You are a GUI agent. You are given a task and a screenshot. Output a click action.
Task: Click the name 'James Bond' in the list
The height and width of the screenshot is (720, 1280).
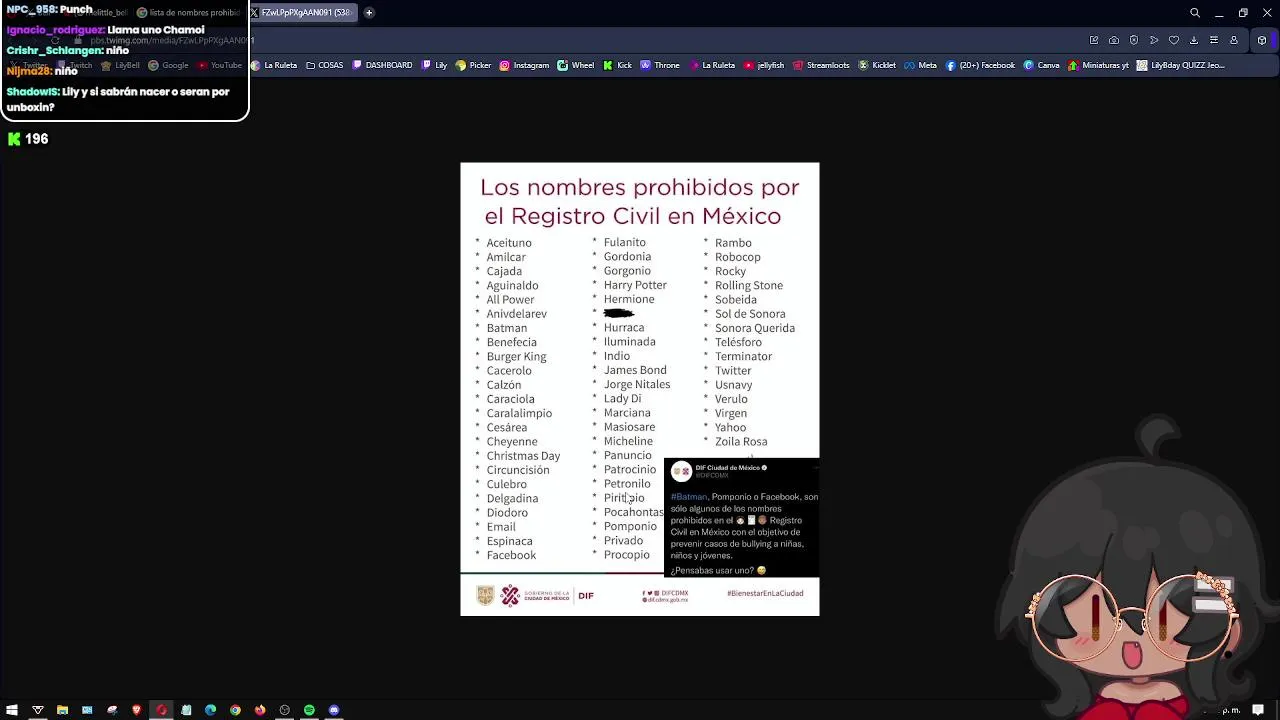[x=635, y=370]
